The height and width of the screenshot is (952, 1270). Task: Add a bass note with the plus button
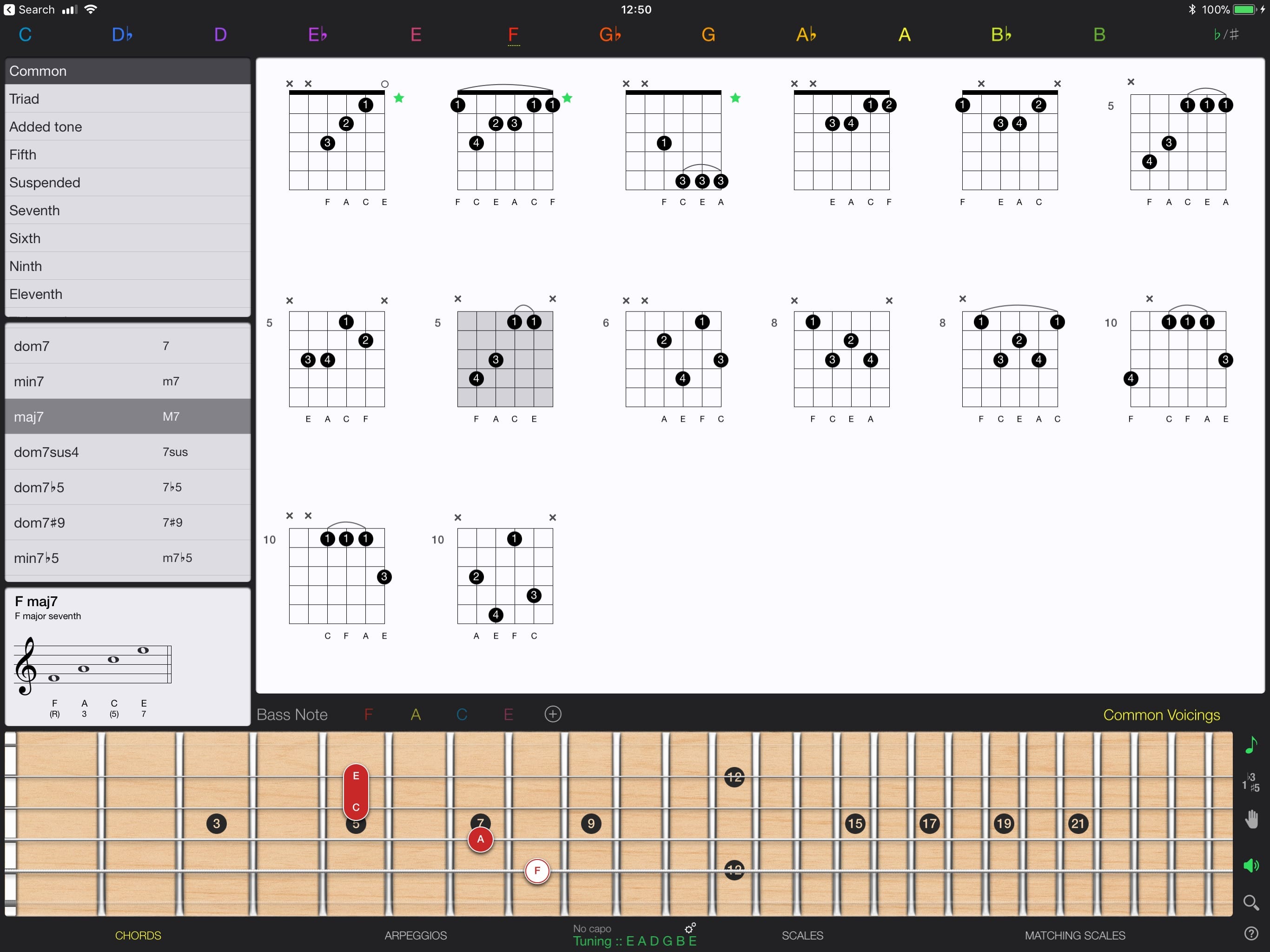click(552, 714)
